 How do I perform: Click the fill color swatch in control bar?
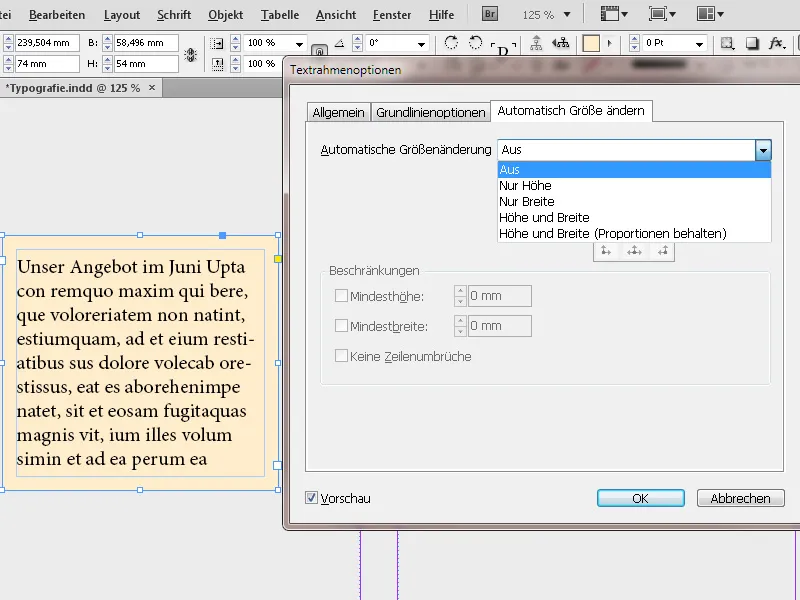(x=591, y=43)
